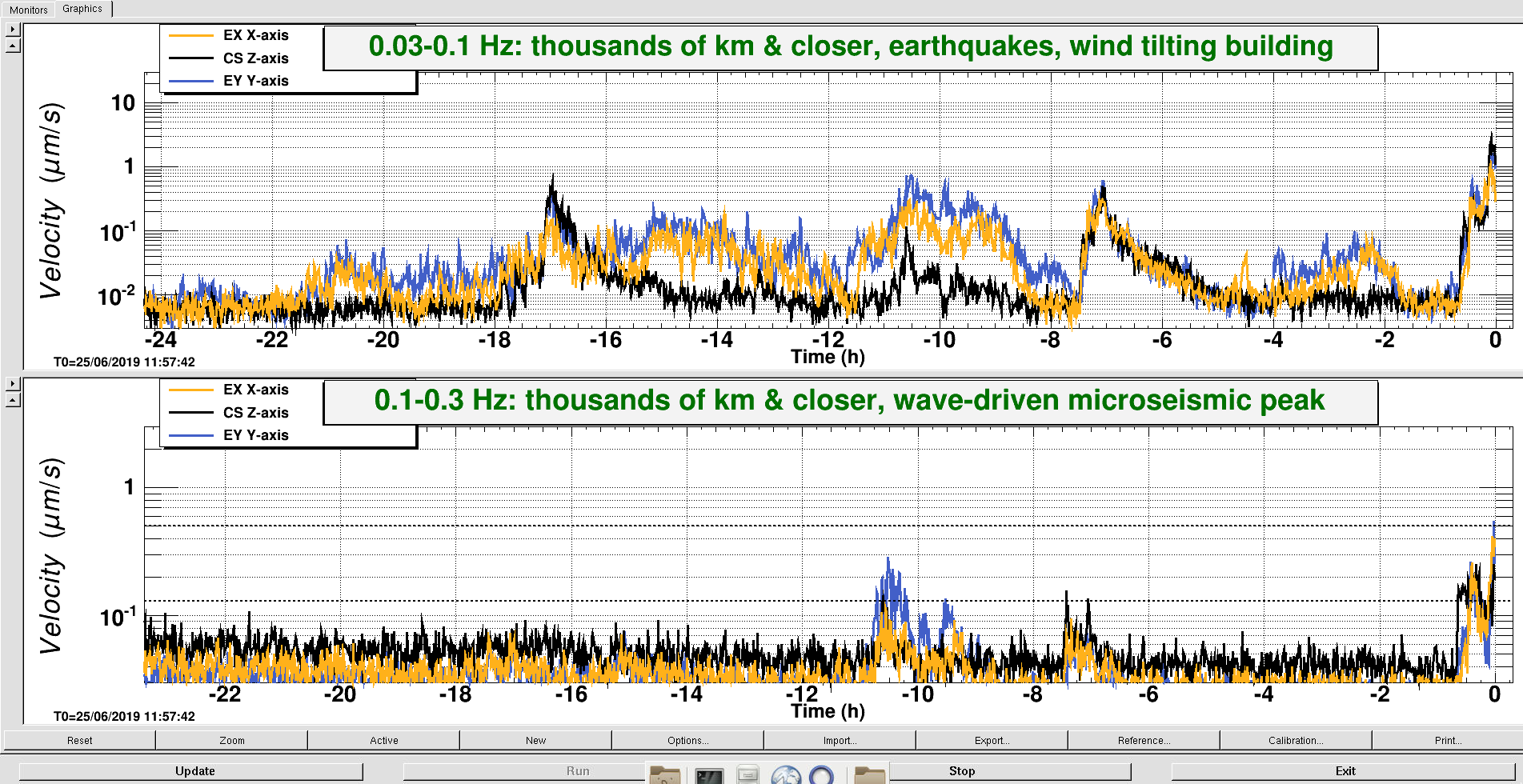1523x784 pixels.
Task: Open the home folder icon in taskbar
Action: pyautogui.click(x=665, y=774)
